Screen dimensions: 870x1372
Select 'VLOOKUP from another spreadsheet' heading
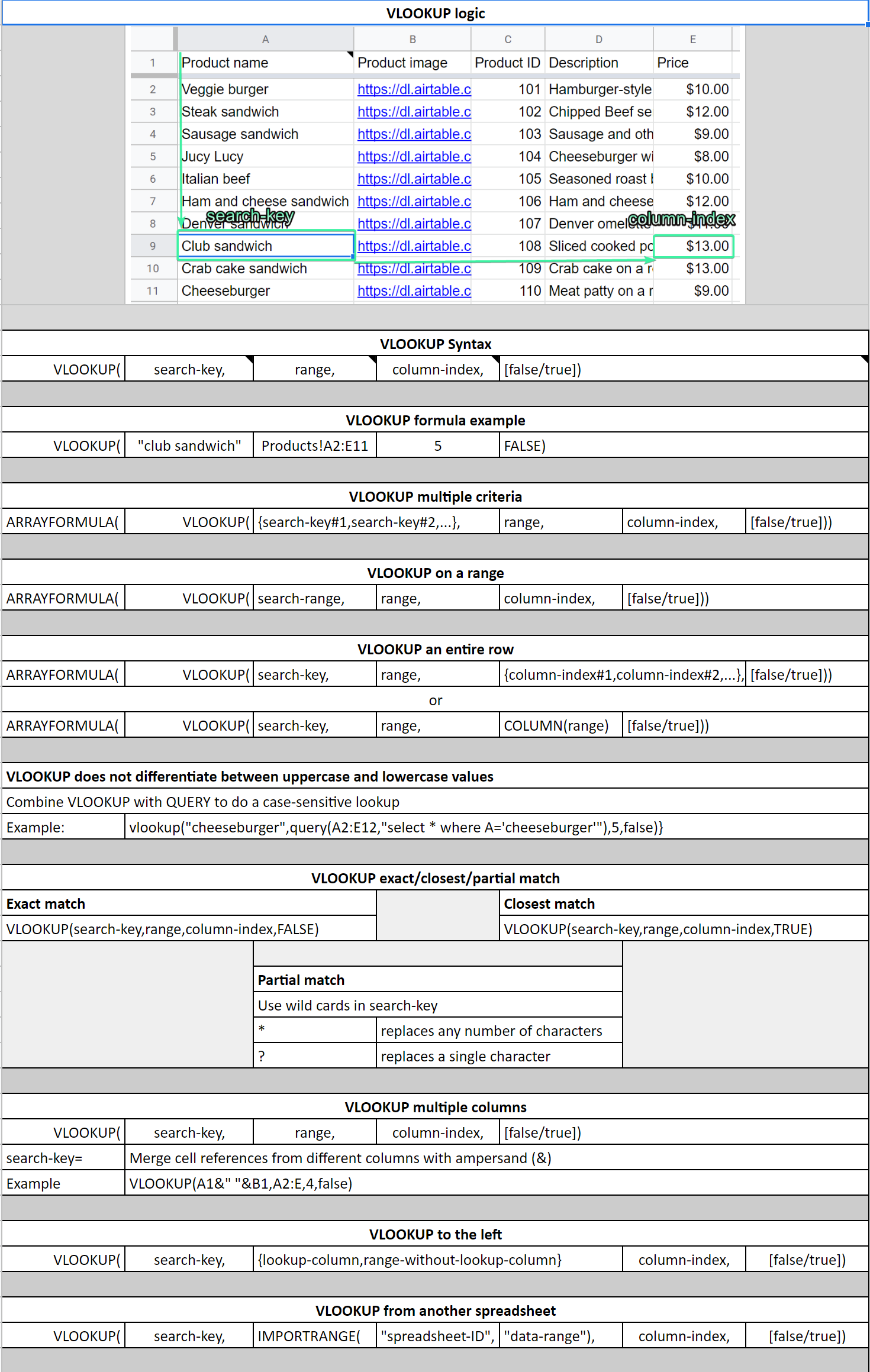click(x=435, y=1310)
